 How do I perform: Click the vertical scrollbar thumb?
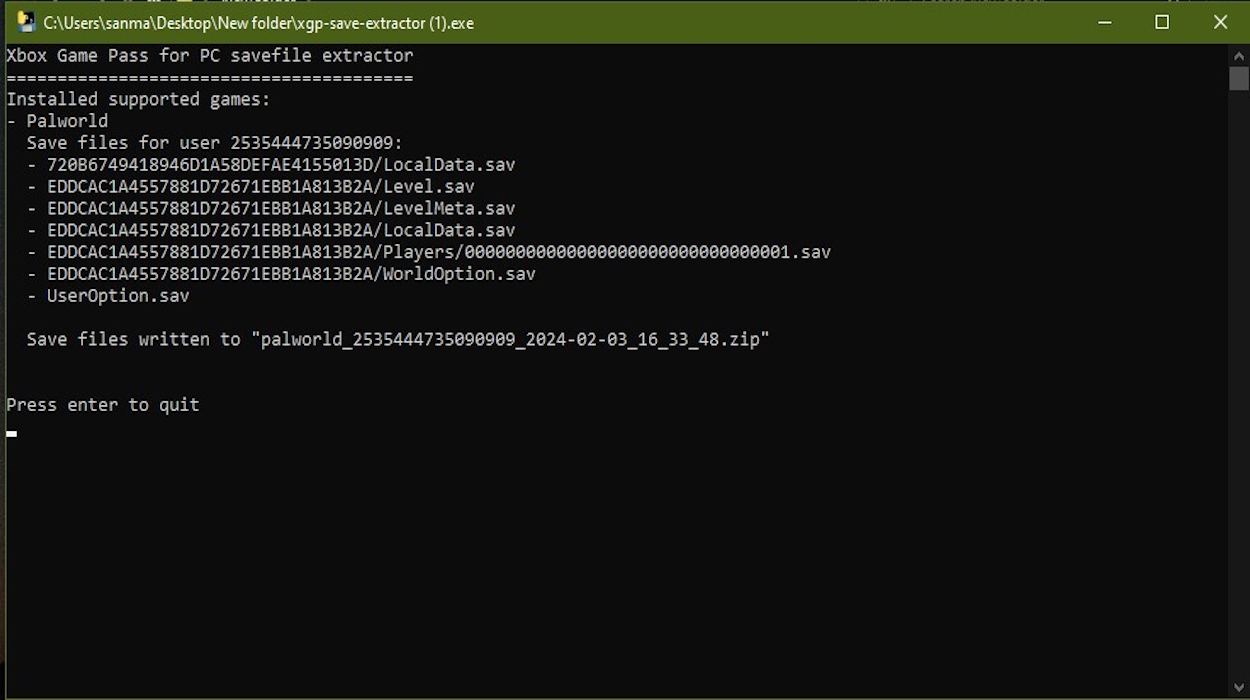[1239, 78]
